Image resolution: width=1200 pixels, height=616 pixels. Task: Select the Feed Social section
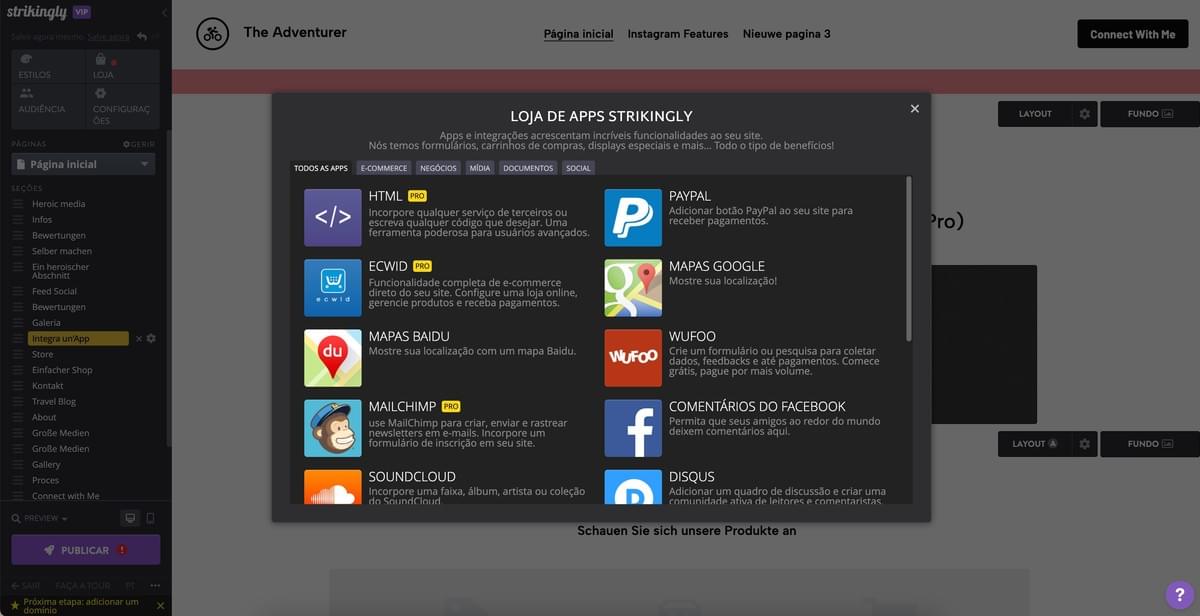coord(54,291)
